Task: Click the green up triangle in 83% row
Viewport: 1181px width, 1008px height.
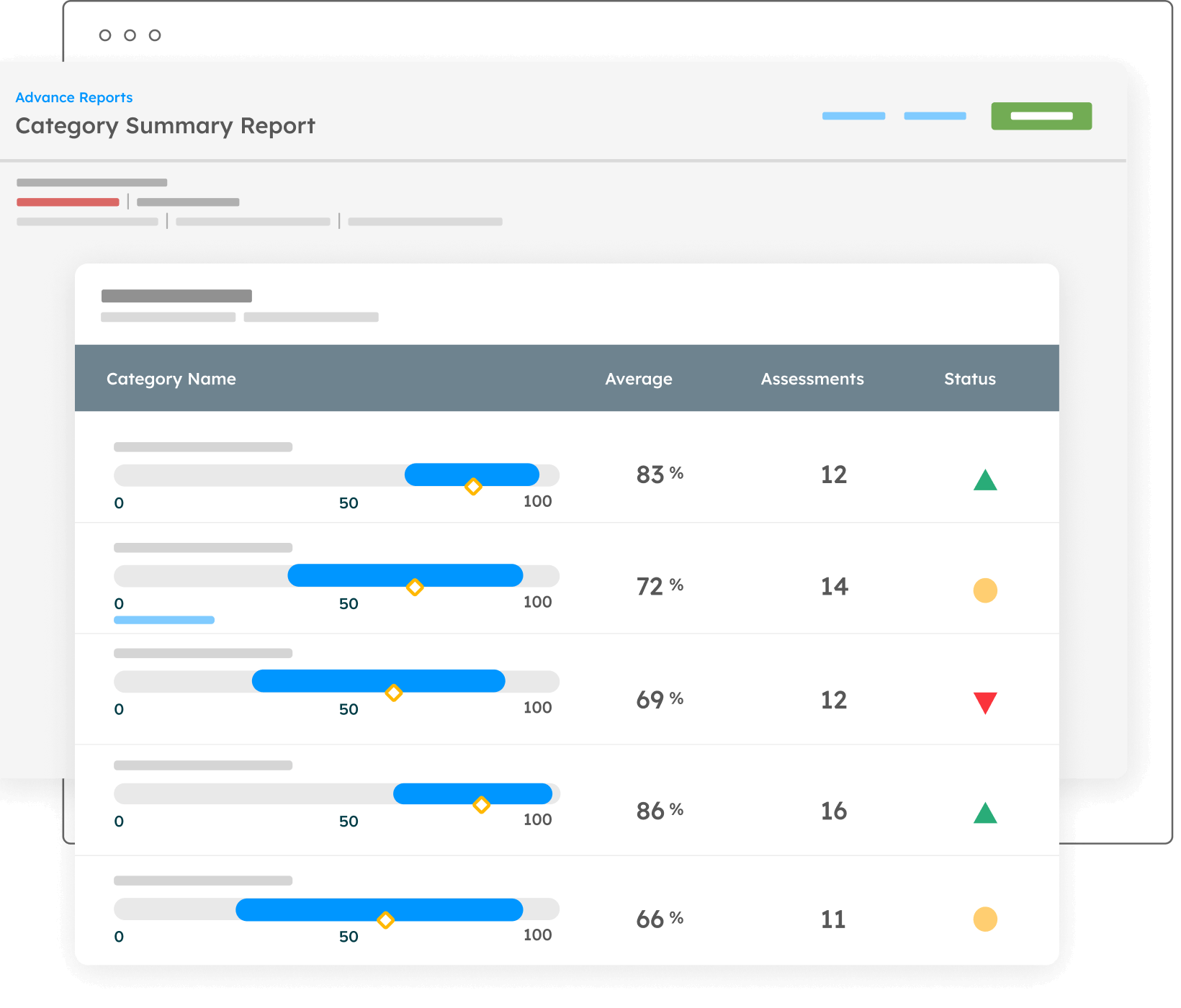Action: 984,481
